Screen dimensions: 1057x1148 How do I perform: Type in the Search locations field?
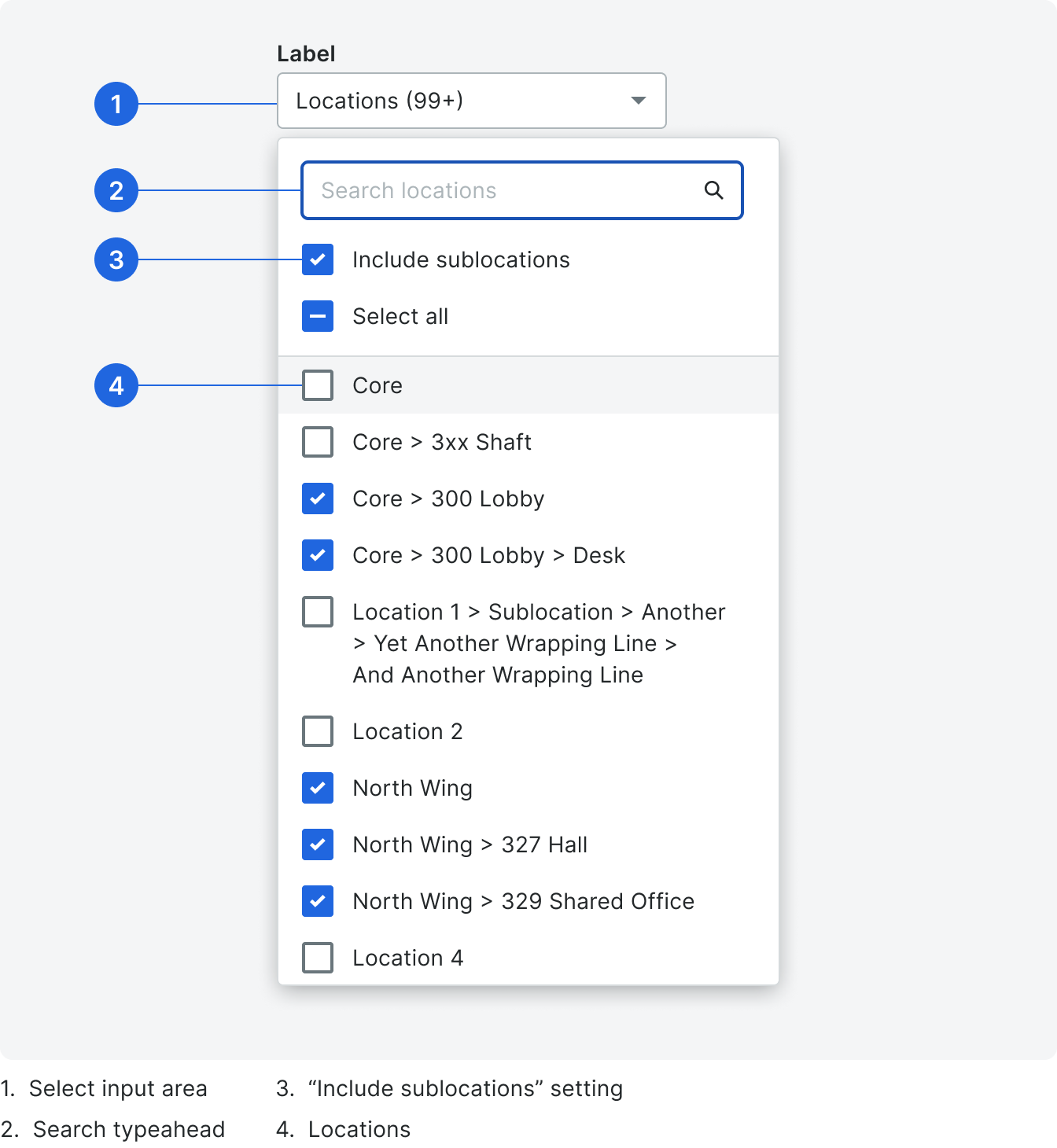tap(503, 190)
